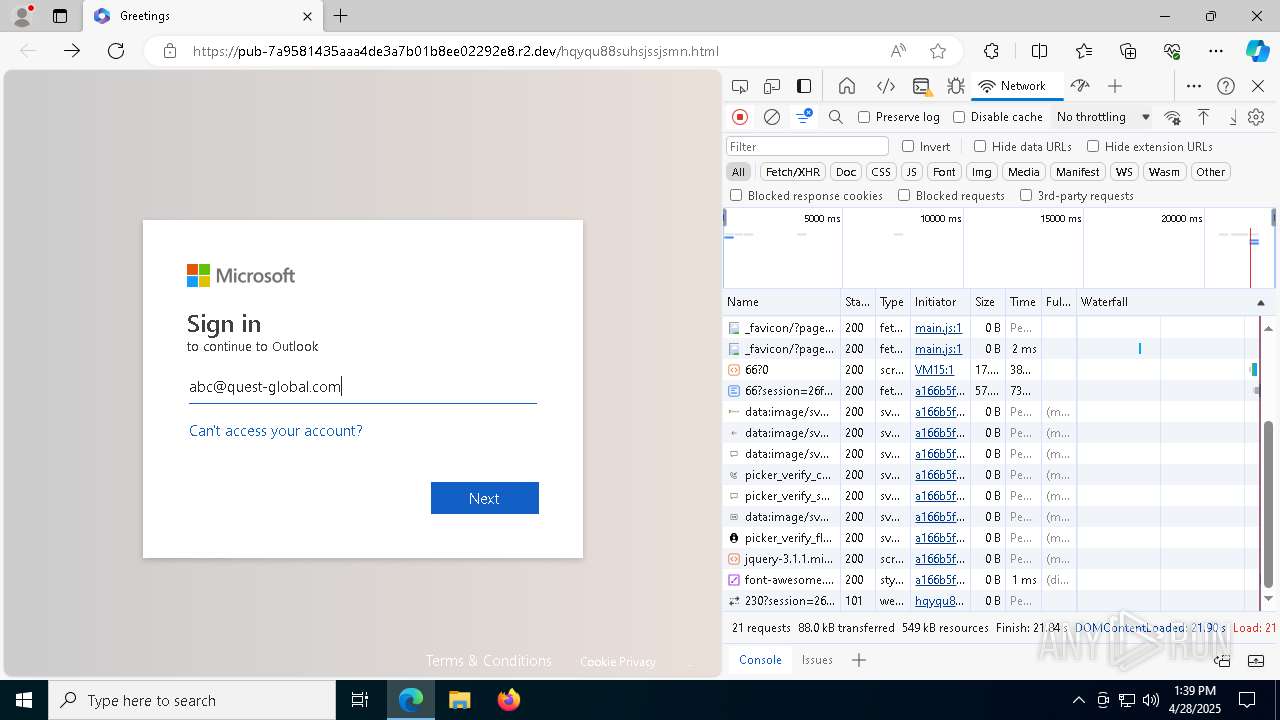
Task: Click the browser address bar URL
Action: coord(455,51)
